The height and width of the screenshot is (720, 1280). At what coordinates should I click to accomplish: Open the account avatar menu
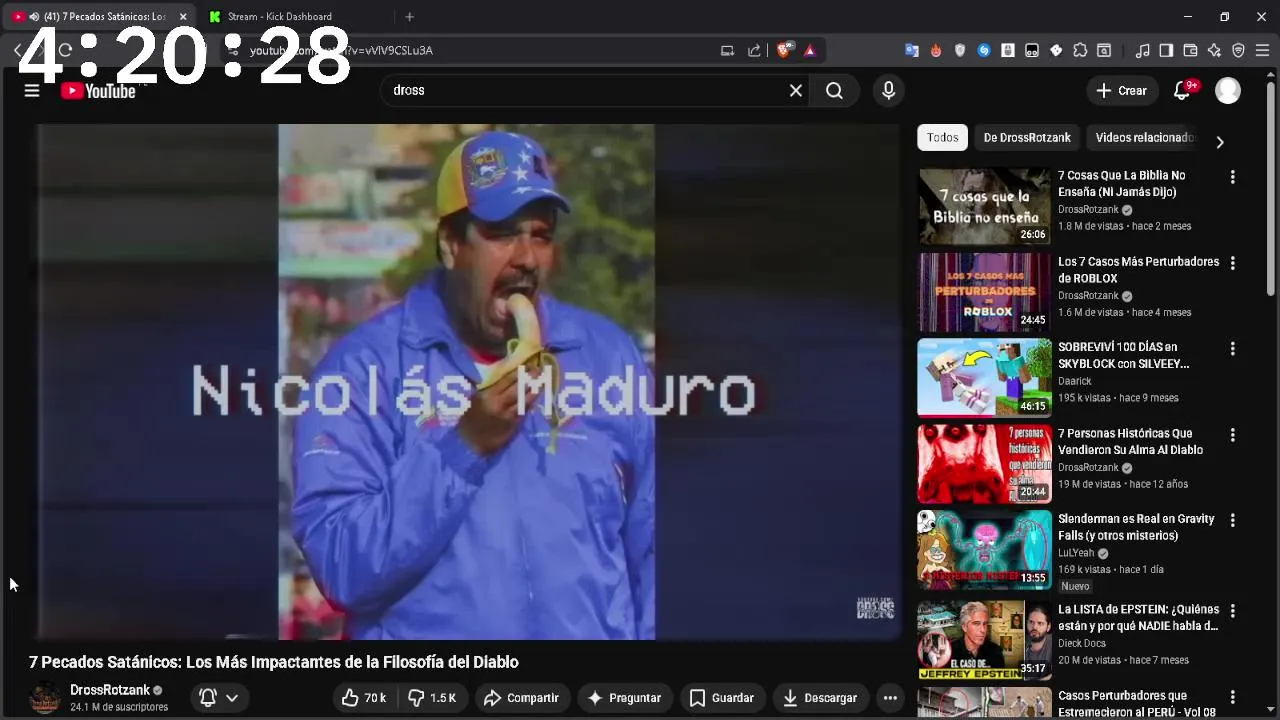(1228, 91)
